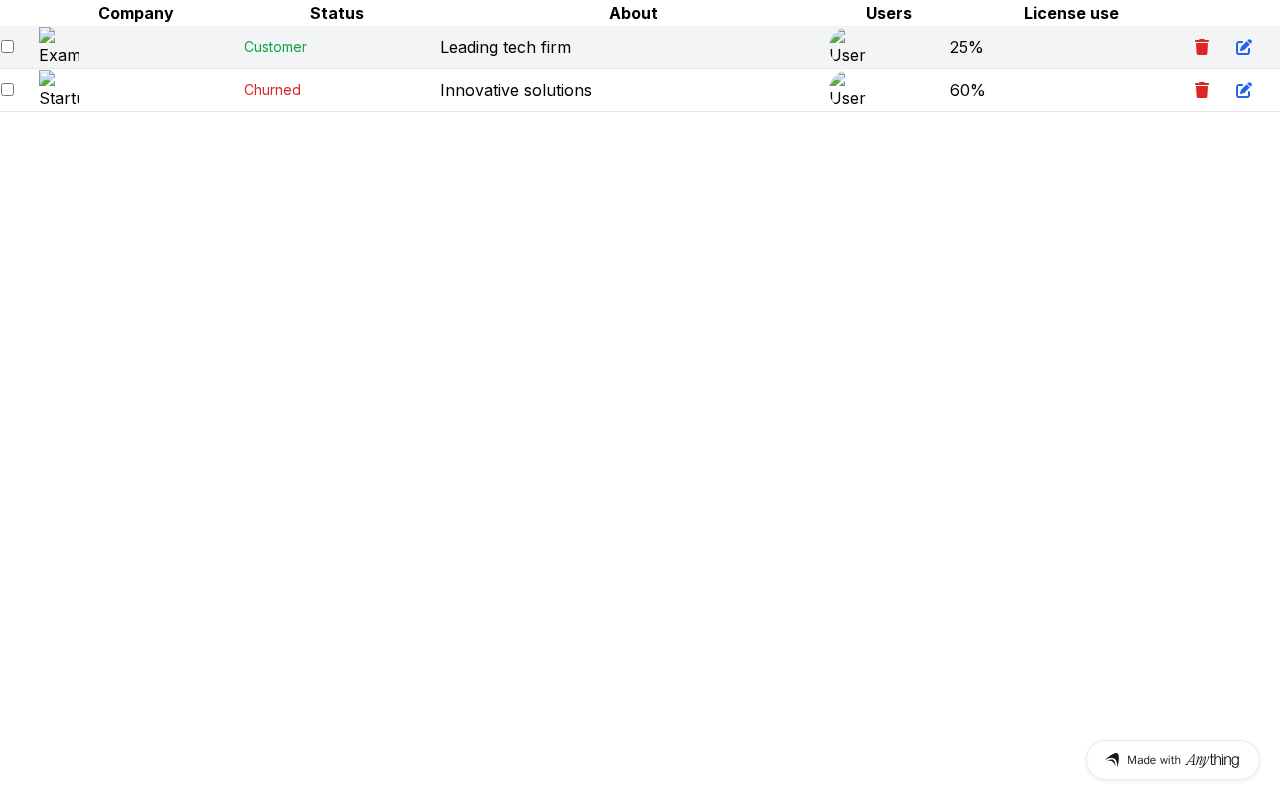Viewport: 1280px width, 800px height.
Task: Edit the Innovative solutions row
Action: (1244, 90)
